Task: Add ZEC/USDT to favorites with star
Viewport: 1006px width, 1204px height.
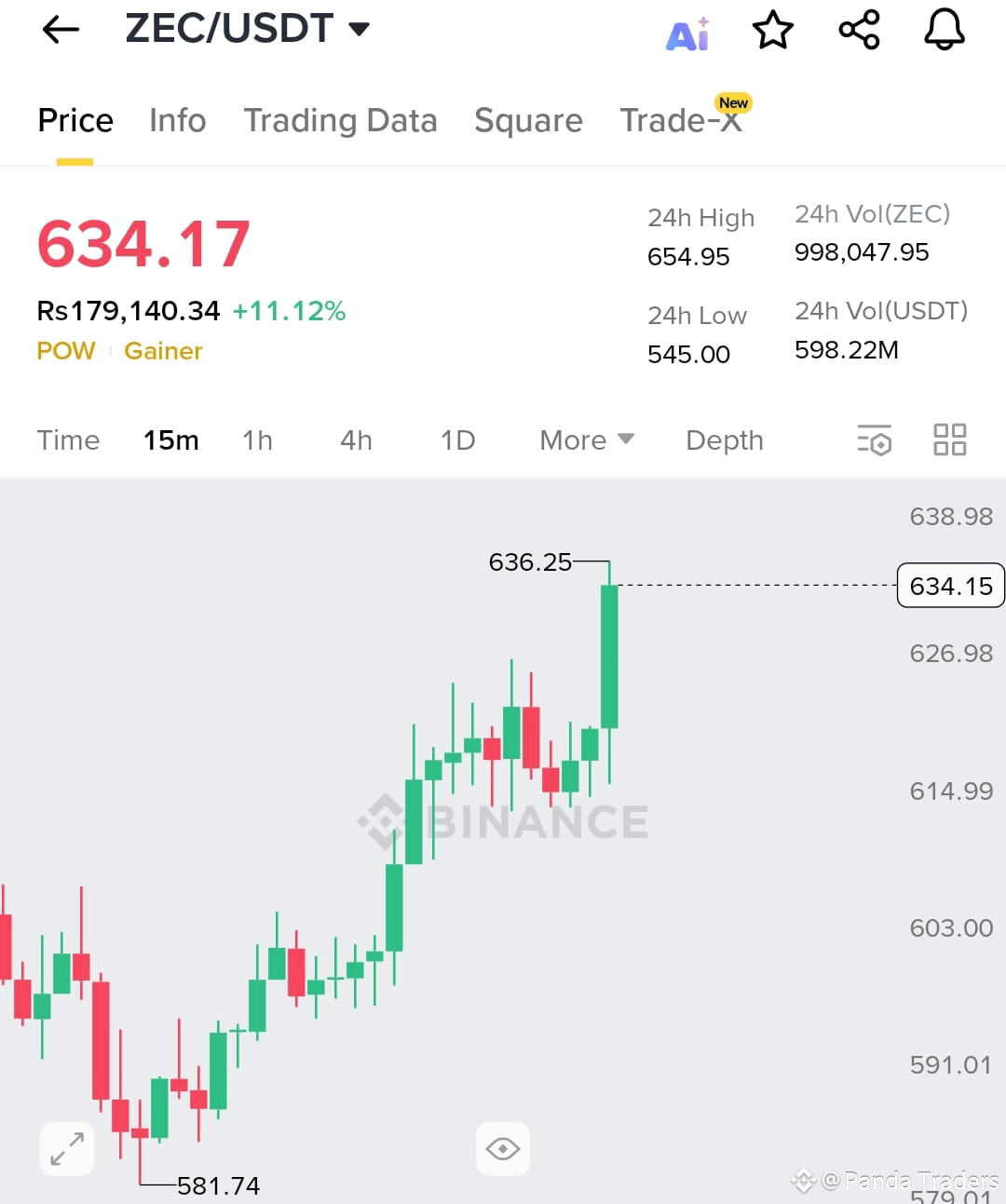Action: coord(772,30)
